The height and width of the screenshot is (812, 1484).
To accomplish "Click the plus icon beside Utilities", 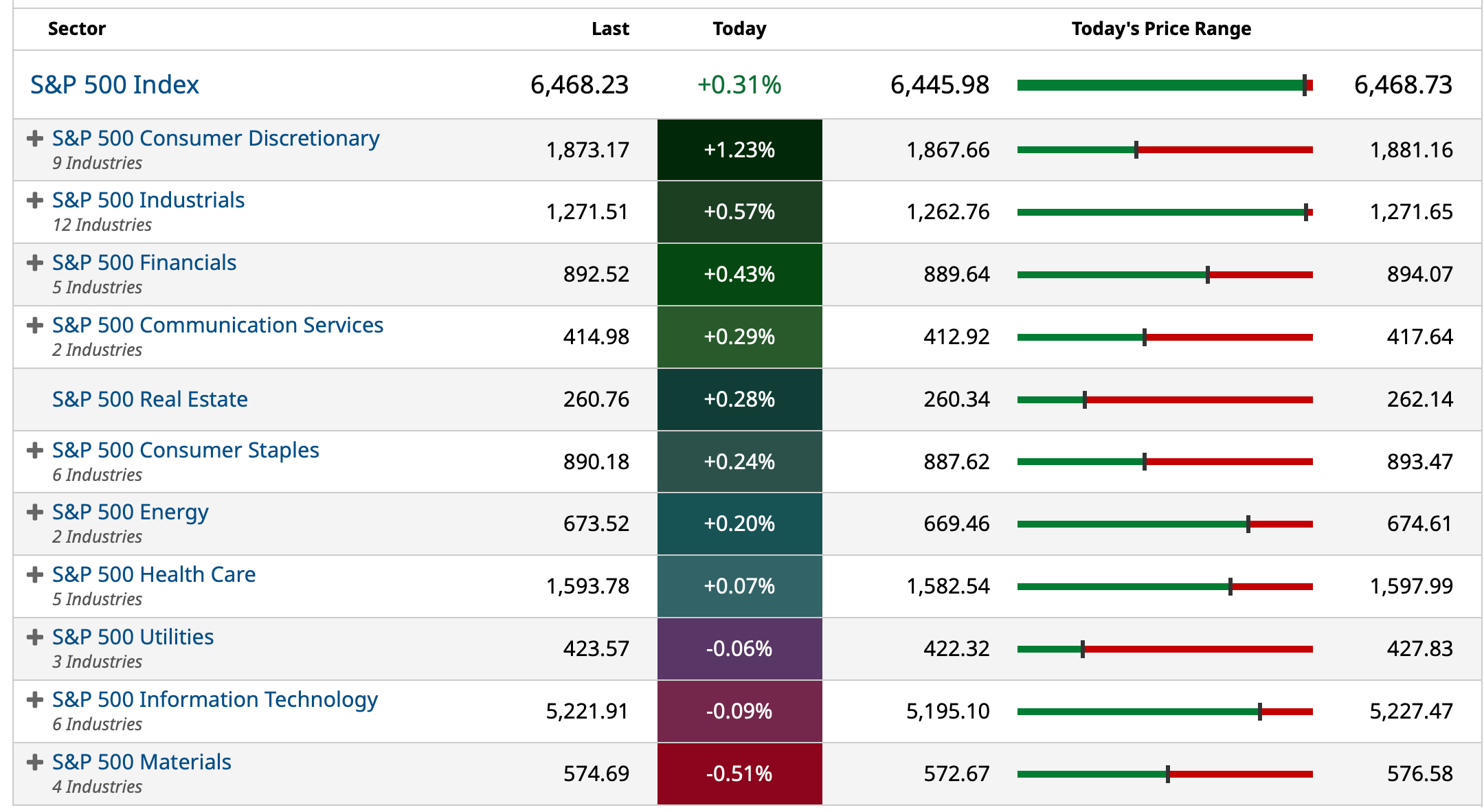I will pyautogui.click(x=35, y=638).
